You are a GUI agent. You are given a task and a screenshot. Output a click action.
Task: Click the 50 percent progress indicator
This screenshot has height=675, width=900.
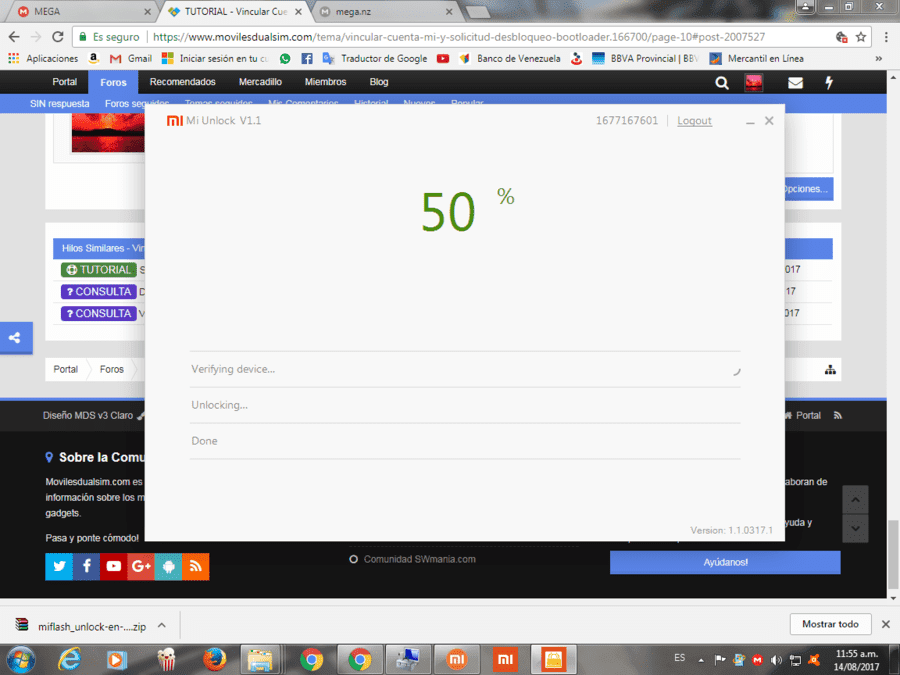467,211
